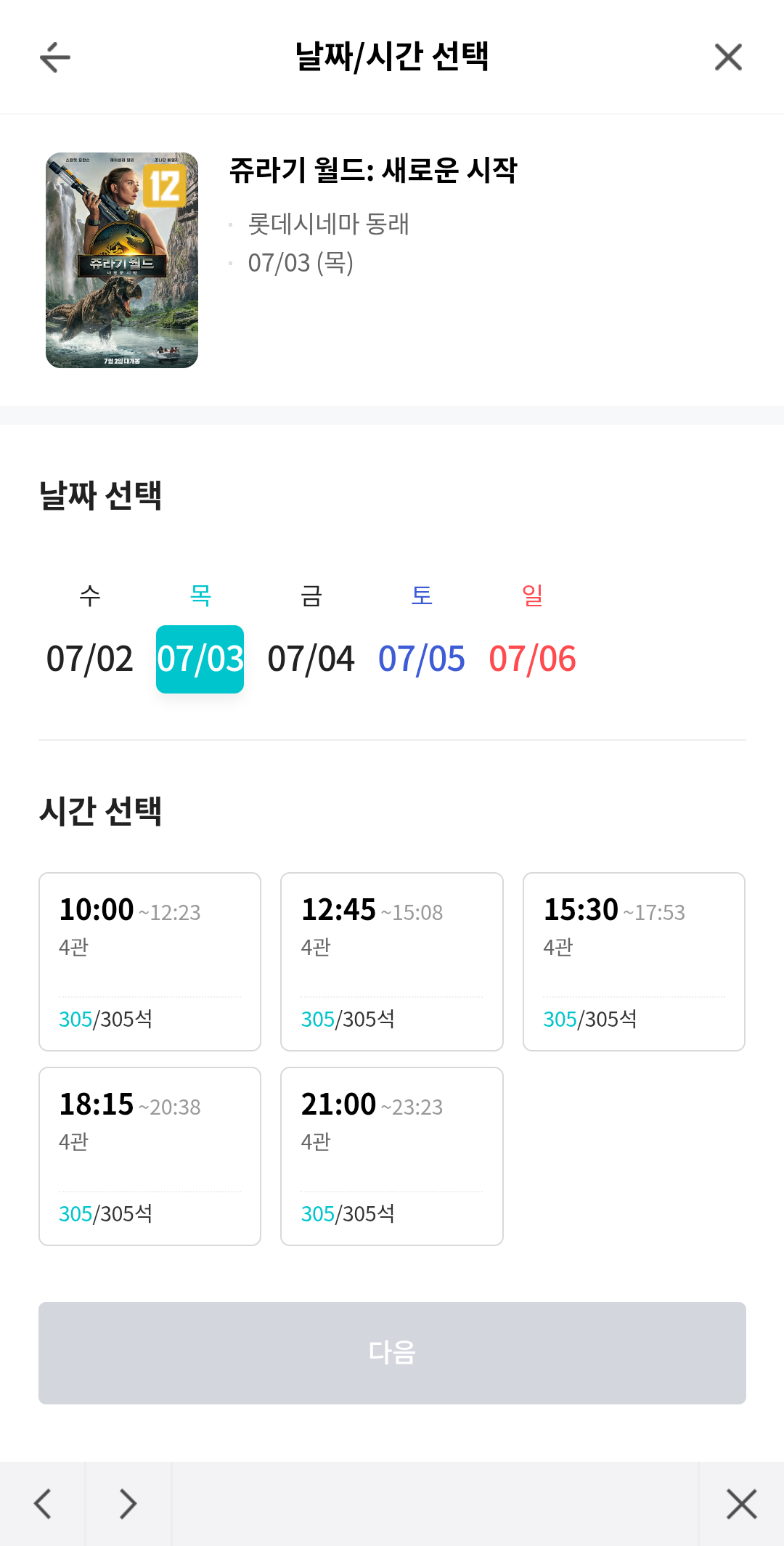The width and height of the screenshot is (784, 1546).
Task: Choose the 15:30 screening slot
Action: [x=634, y=961]
